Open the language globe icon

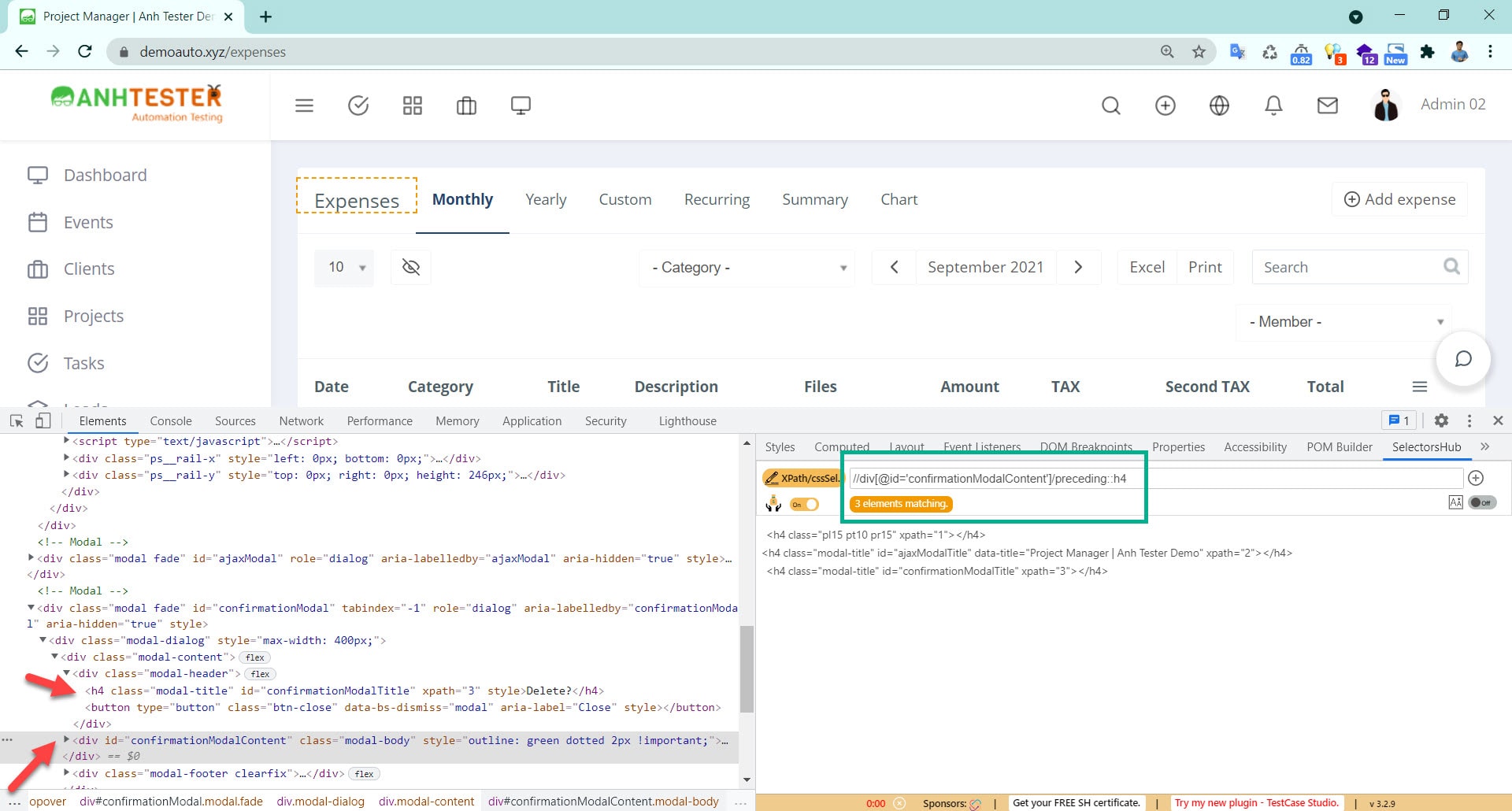[x=1219, y=106]
